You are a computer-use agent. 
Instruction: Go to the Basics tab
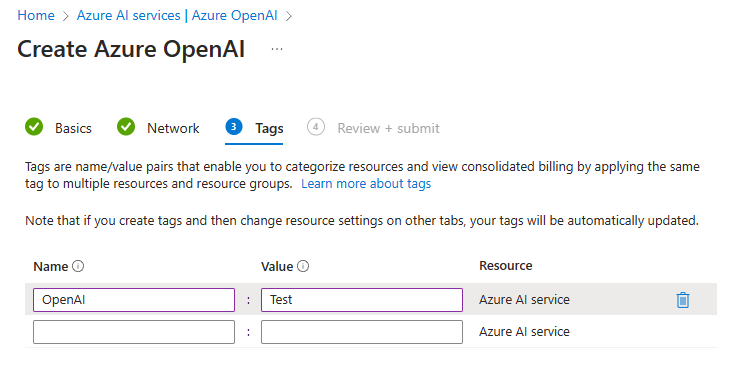(73, 128)
